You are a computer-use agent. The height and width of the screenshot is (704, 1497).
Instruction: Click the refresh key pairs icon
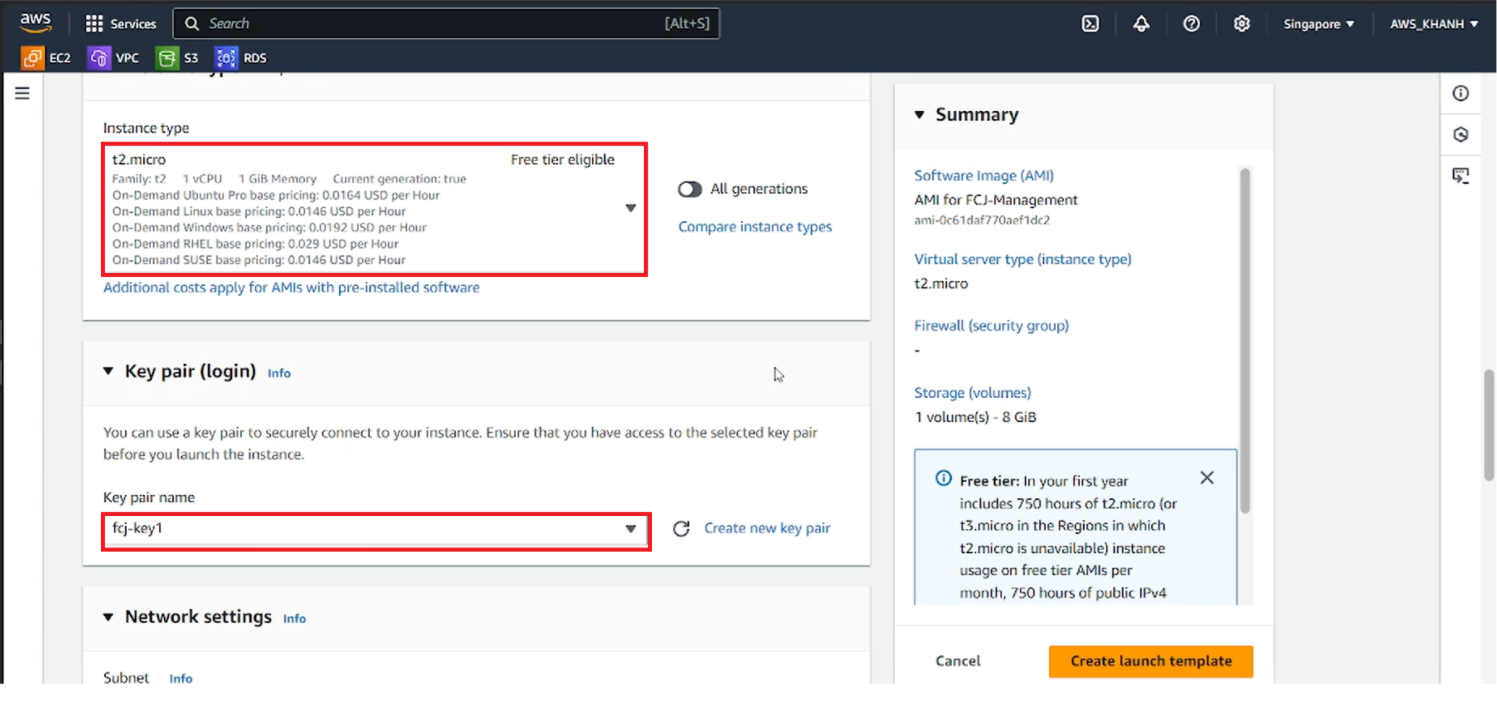click(x=681, y=528)
